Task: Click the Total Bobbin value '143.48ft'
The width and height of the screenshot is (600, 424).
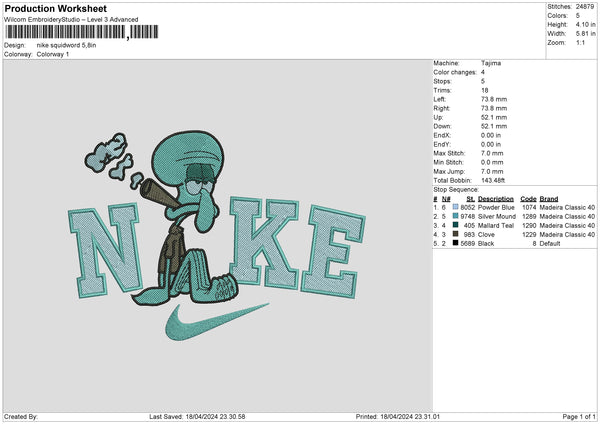Action: [x=493, y=180]
